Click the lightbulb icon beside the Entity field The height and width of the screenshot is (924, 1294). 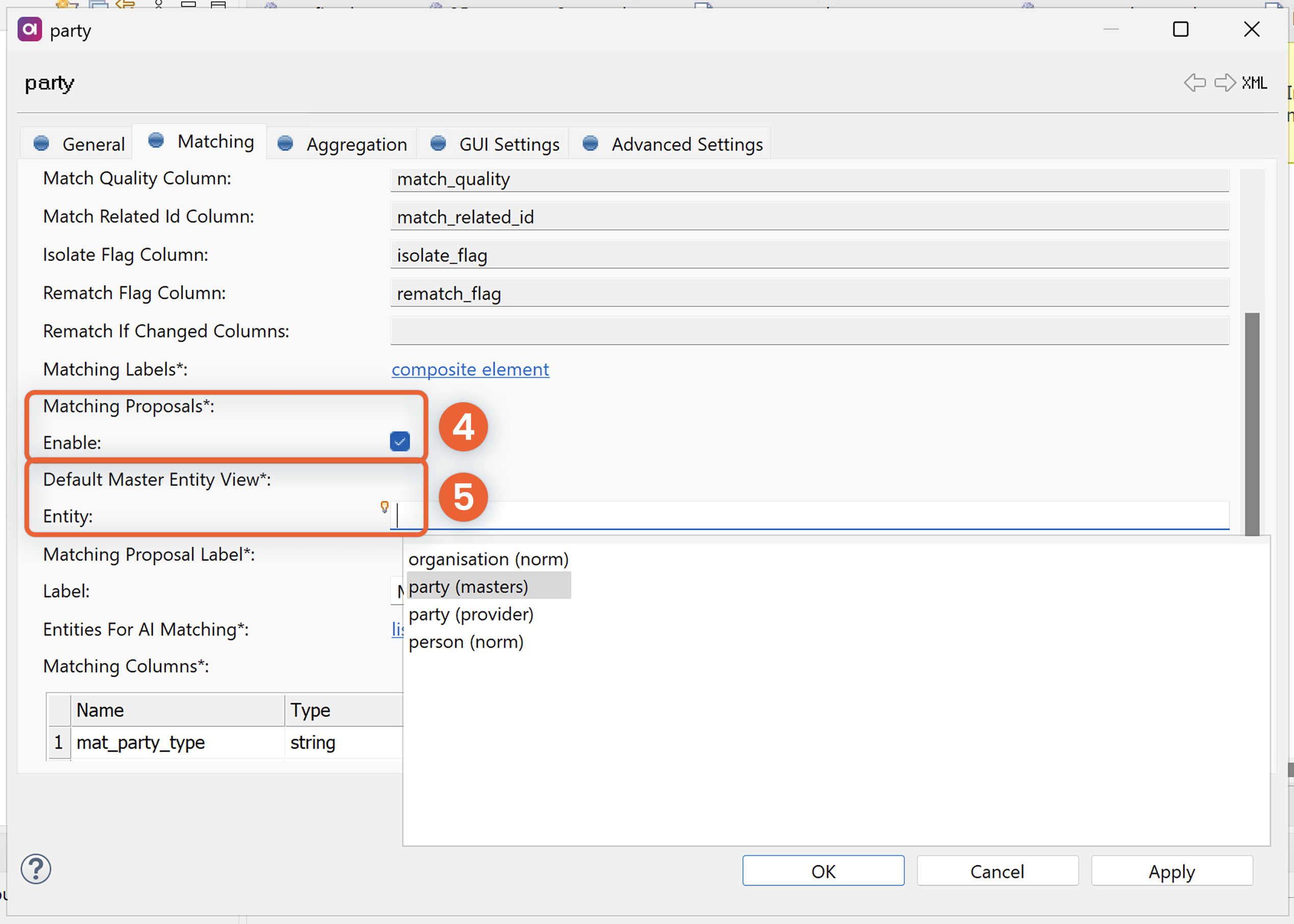pos(385,506)
